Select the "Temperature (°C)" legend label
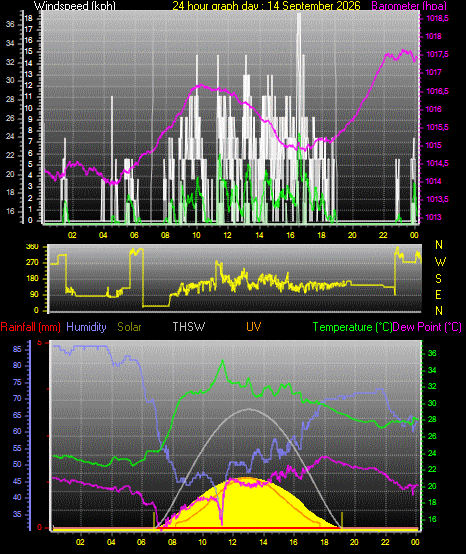 point(353,327)
